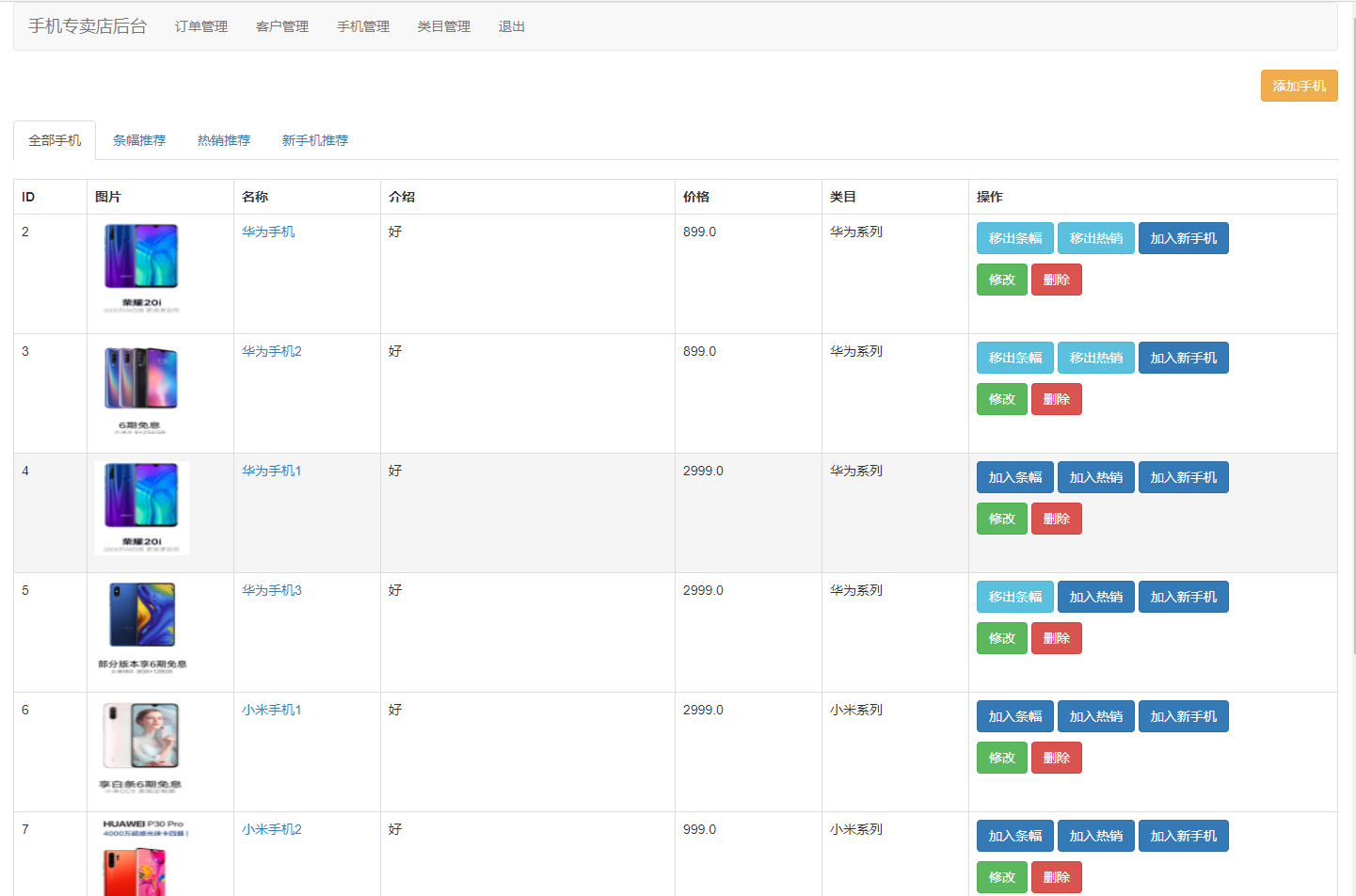Screen dimensions: 1356x896
Task: Click the thumbnail of 华为手机3
Action: click(x=141, y=628)
